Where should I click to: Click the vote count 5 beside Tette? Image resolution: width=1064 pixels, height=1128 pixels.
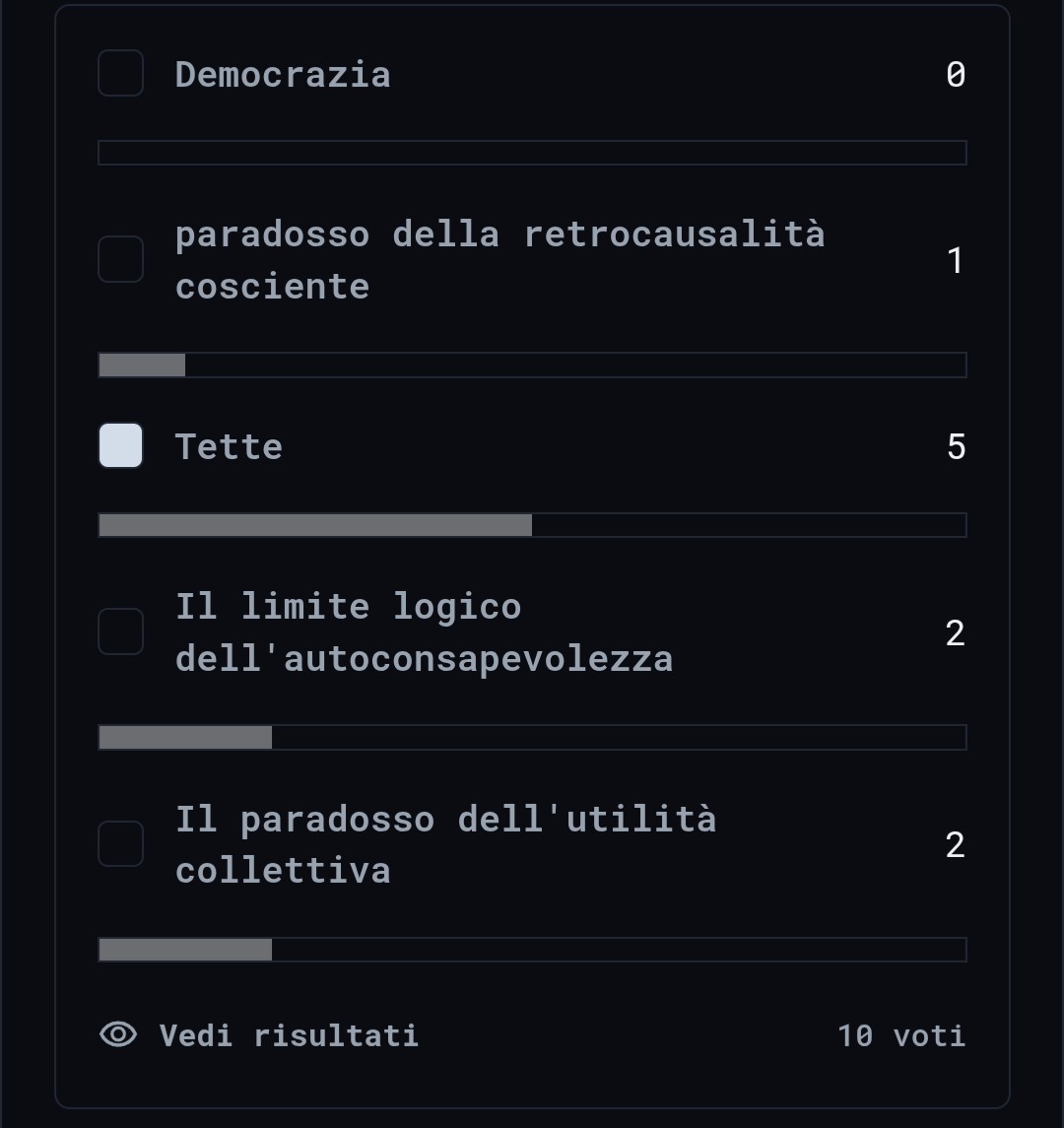956,446
